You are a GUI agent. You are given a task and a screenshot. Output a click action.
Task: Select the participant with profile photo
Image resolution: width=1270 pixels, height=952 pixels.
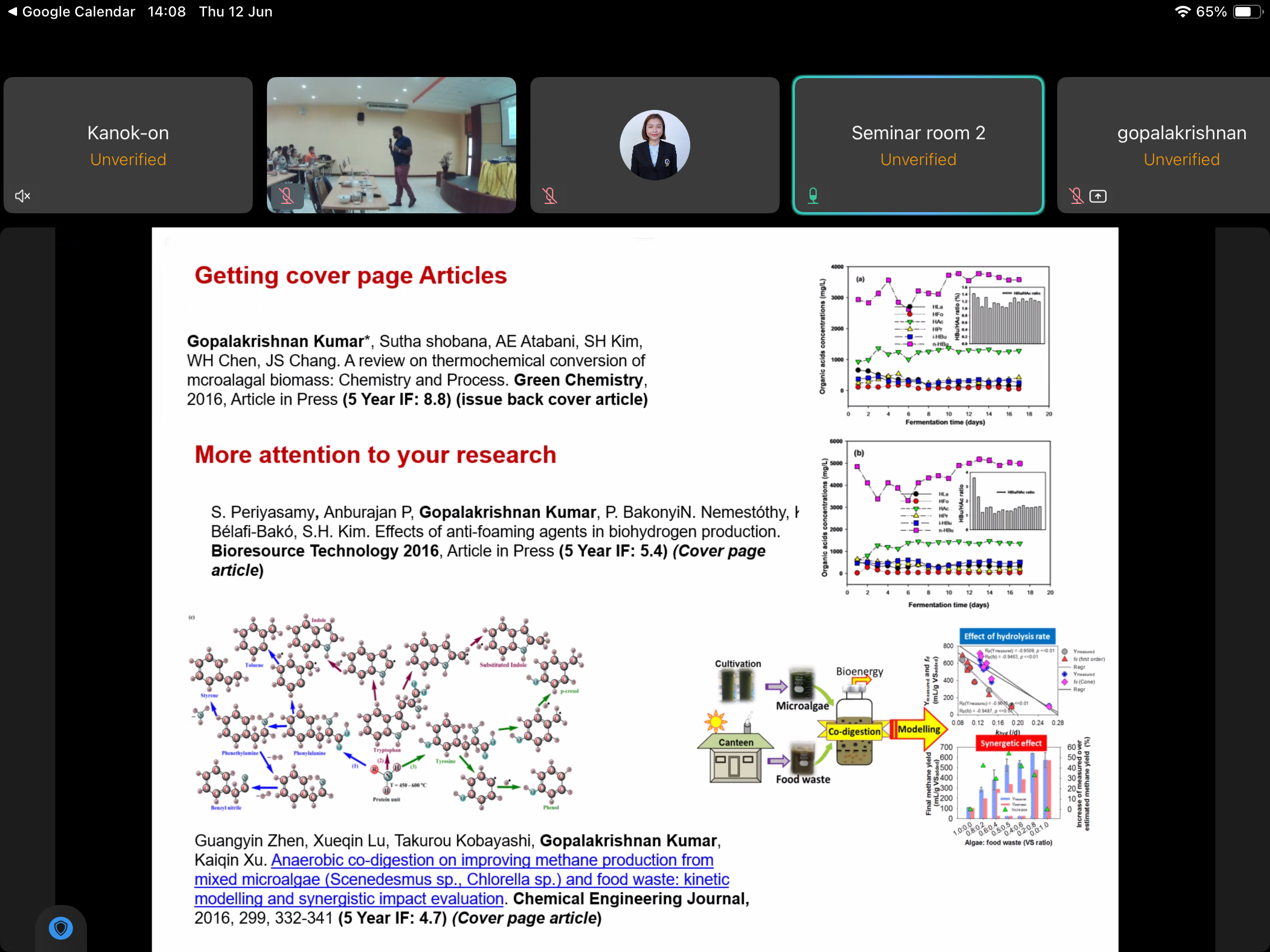point(655,145)
